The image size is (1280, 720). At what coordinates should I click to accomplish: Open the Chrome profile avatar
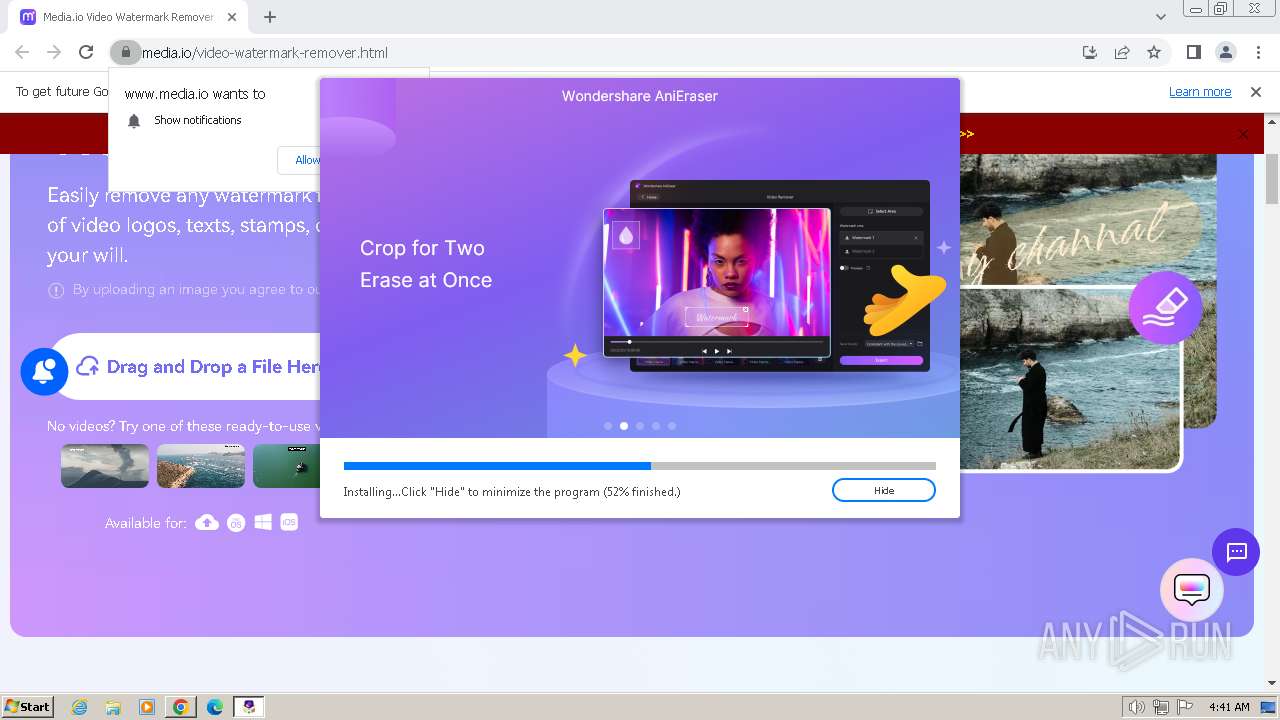[x=1226, y=53]
